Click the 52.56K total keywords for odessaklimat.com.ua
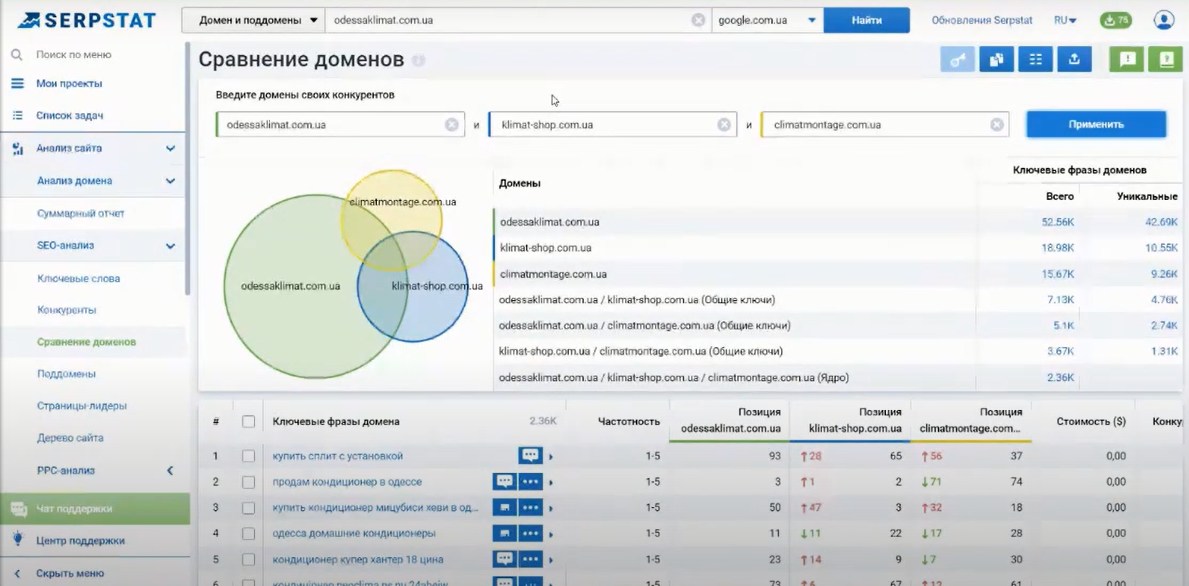Image resolution: width=1189 pixels, height=586 pixels. point(1058,222)
